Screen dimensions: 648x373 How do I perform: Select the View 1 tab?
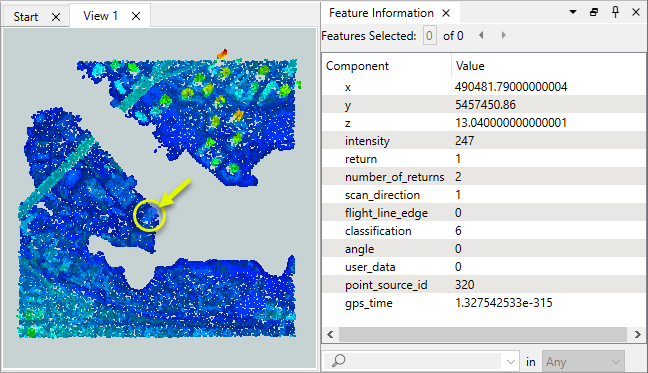[x=100, y=16]
